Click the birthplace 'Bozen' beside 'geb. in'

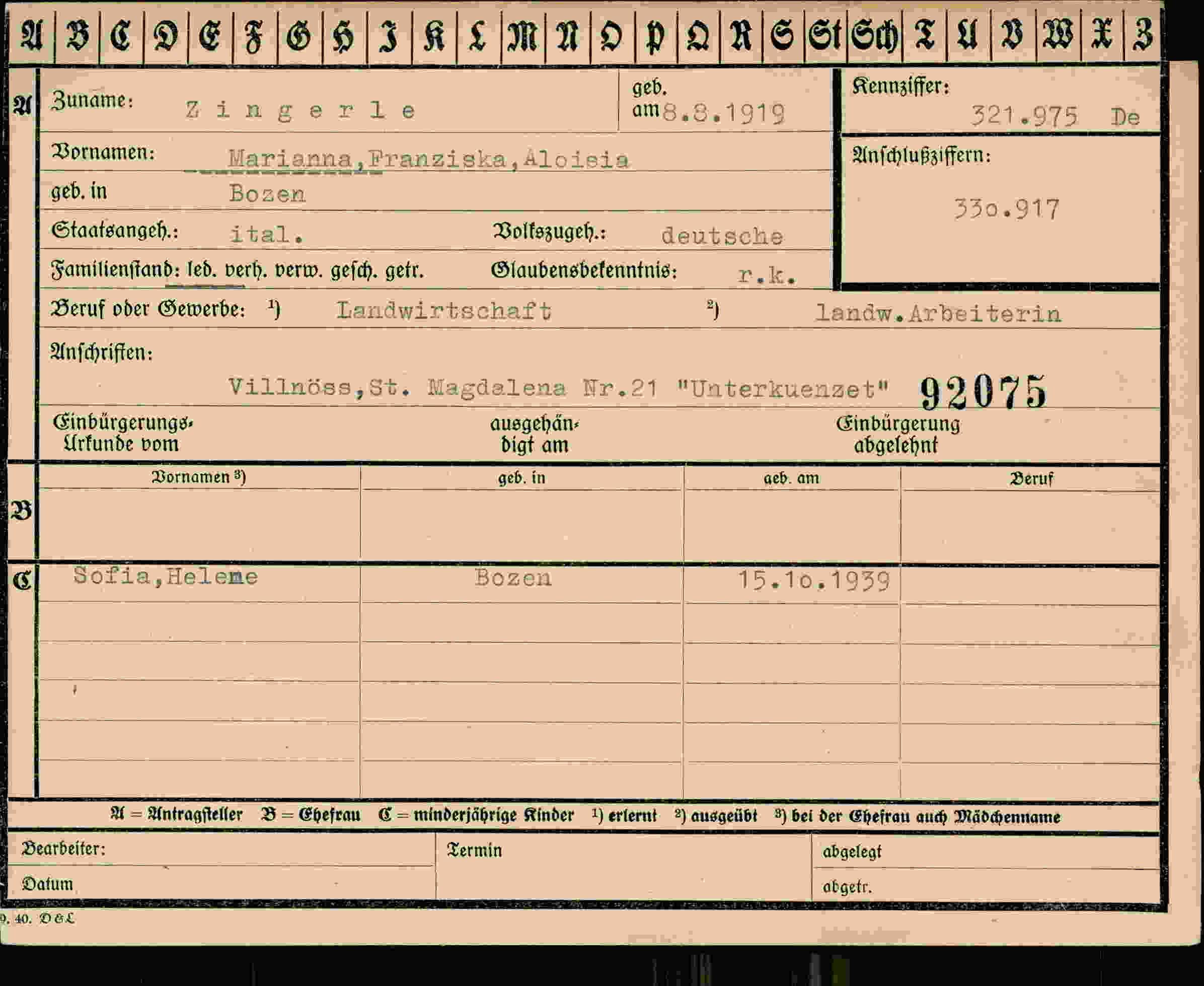[x=267, y=194]
